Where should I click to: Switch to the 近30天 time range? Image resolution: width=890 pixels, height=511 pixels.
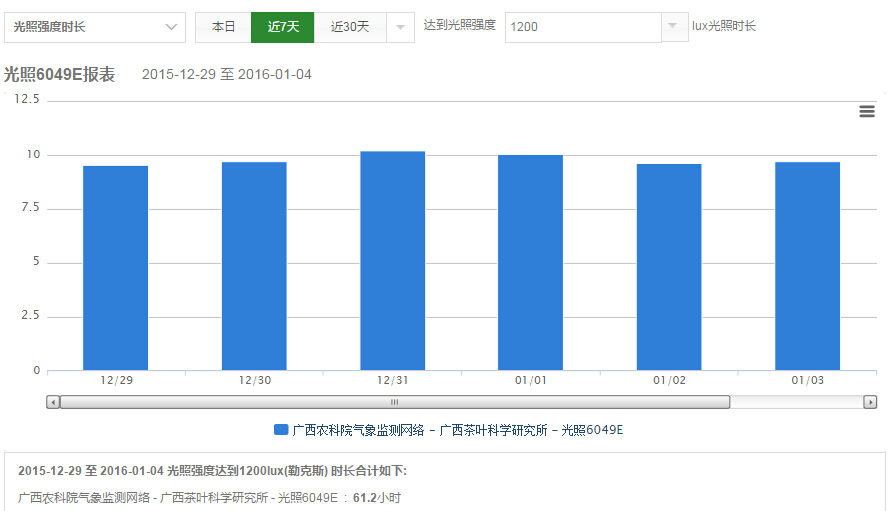[349, 27]
